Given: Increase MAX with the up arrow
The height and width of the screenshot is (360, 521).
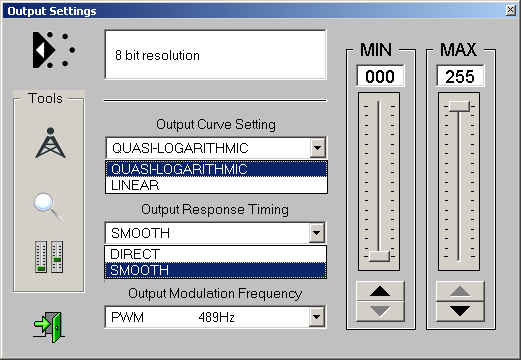Looking at the screenshot, I should pos(460,291).
